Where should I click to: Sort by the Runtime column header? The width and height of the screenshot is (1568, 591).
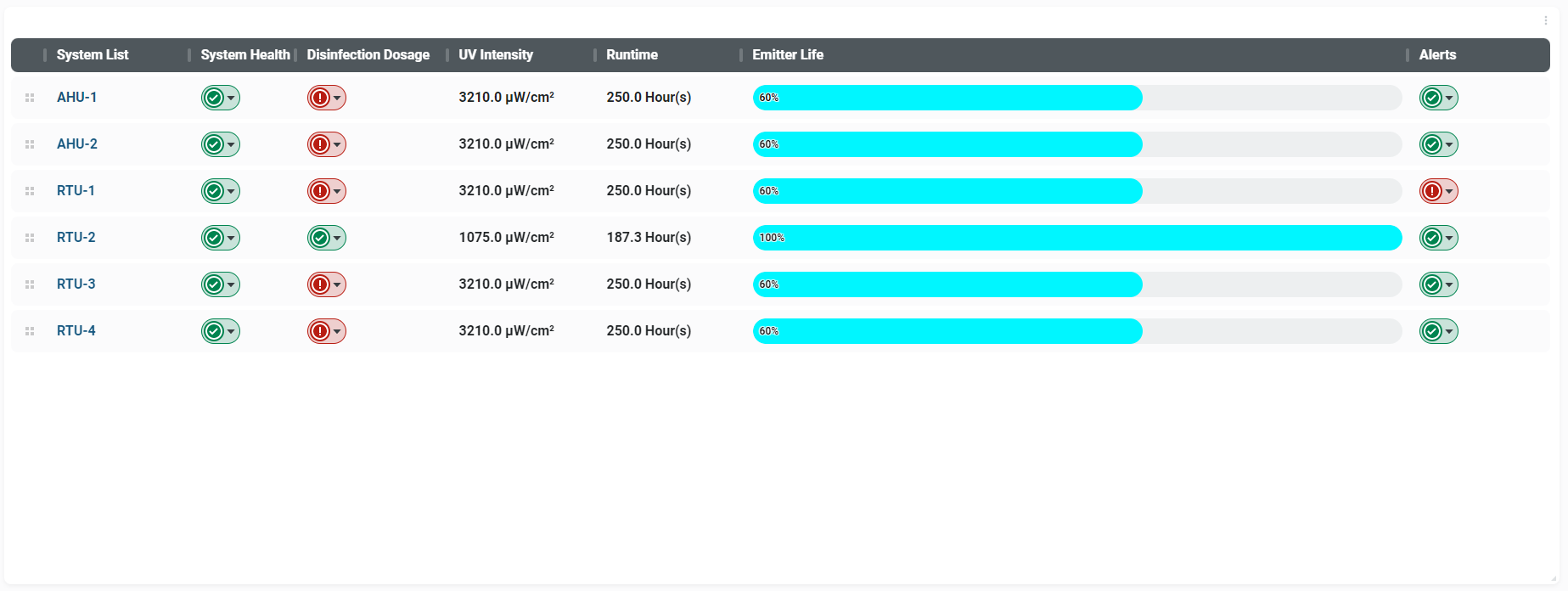click(x=632, y=54)
